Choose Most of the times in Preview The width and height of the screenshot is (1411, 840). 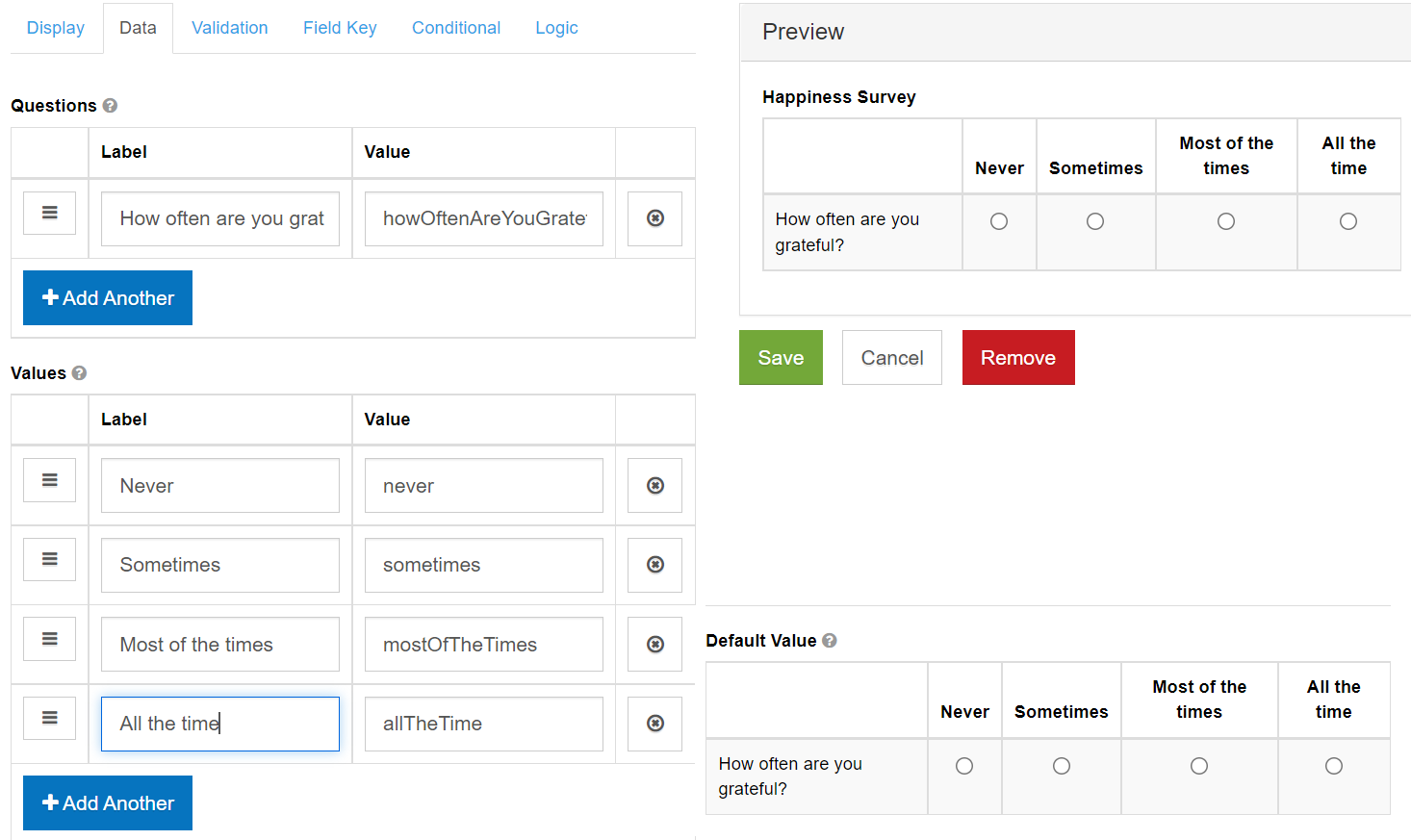coord(1225,221)
